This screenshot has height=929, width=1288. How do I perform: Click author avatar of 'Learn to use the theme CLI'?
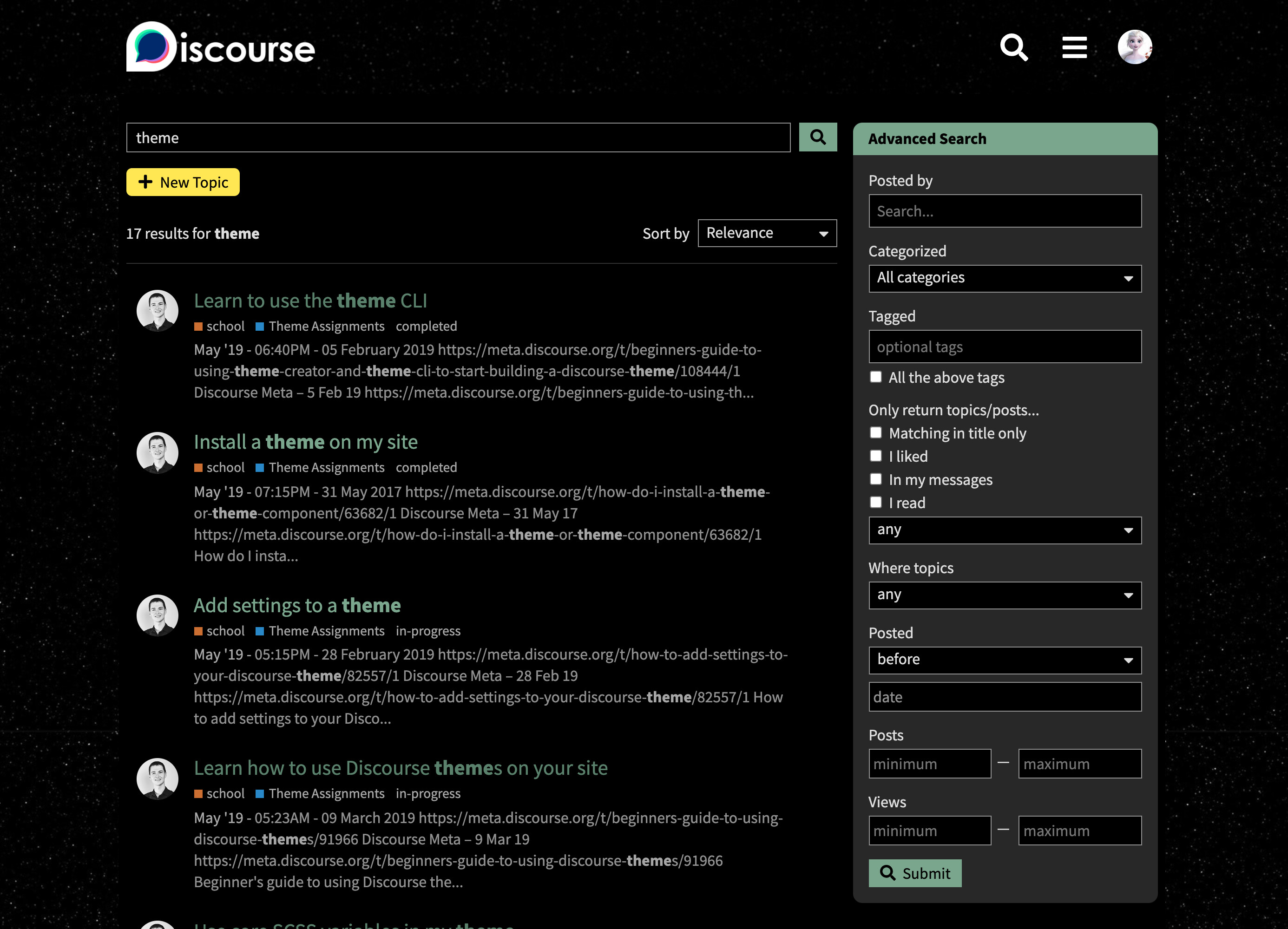158,311
